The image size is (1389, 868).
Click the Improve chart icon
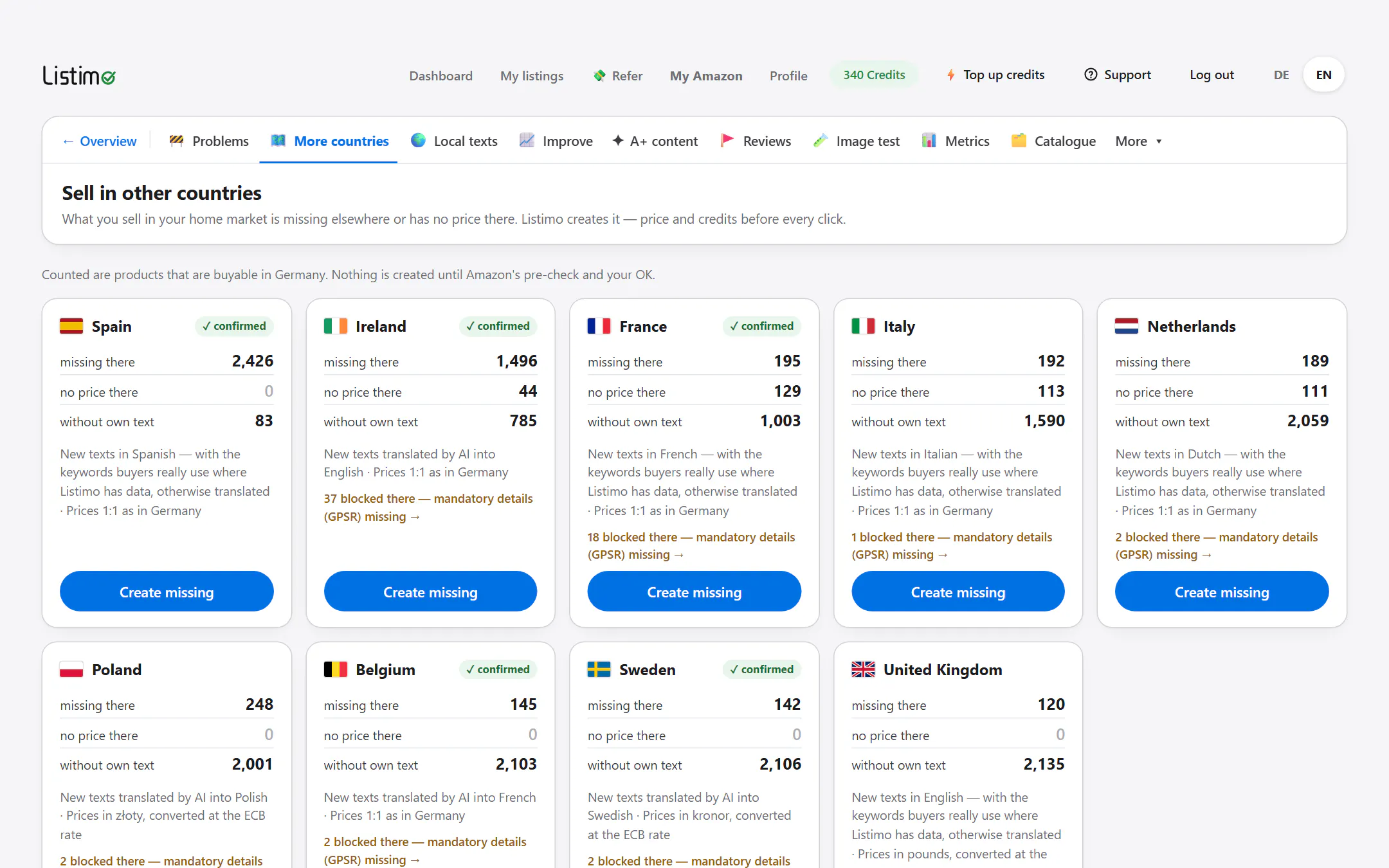(527, 141)
